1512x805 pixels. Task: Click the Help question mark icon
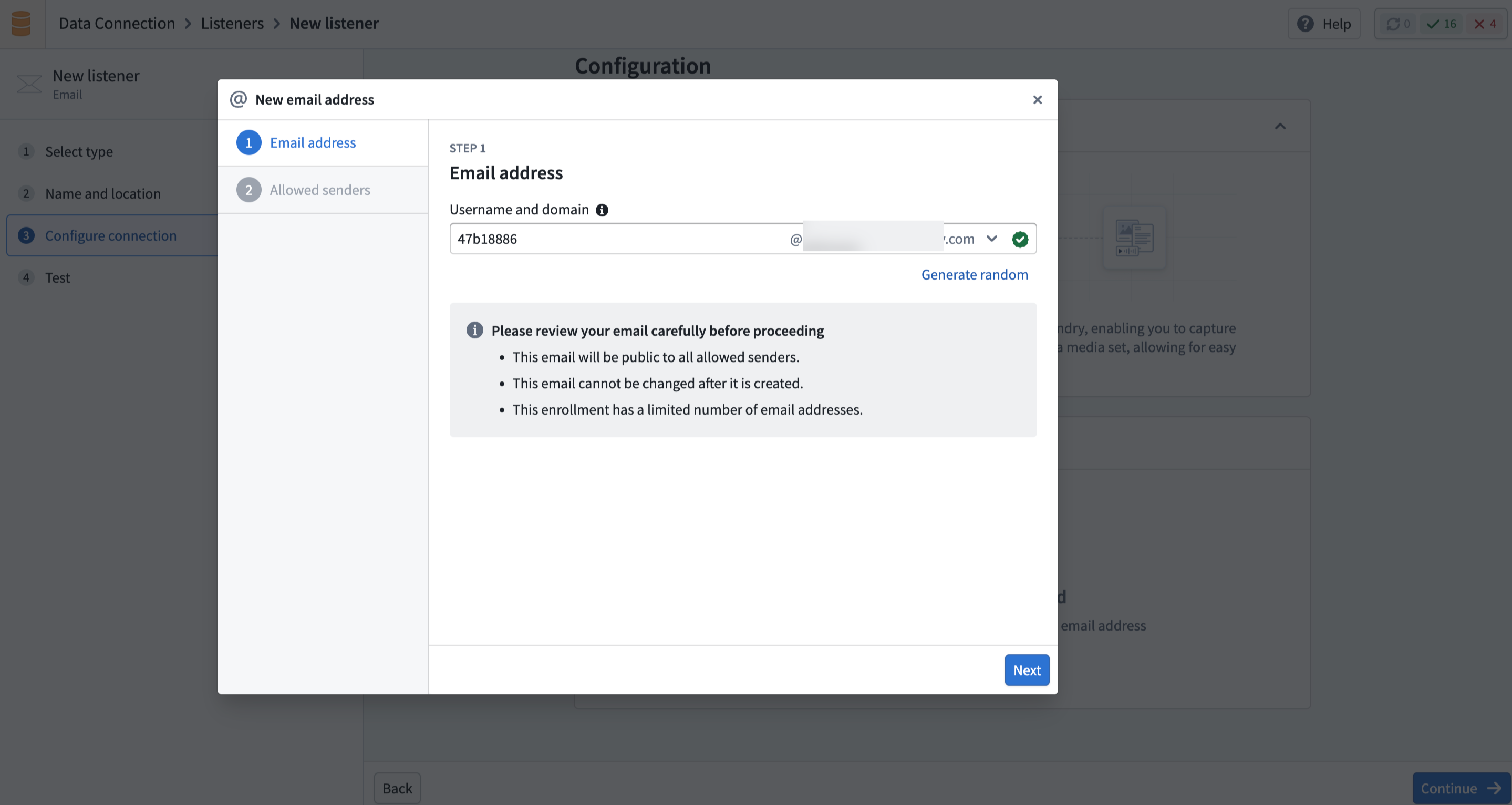pyautogui.click(x=1305, y=24)
